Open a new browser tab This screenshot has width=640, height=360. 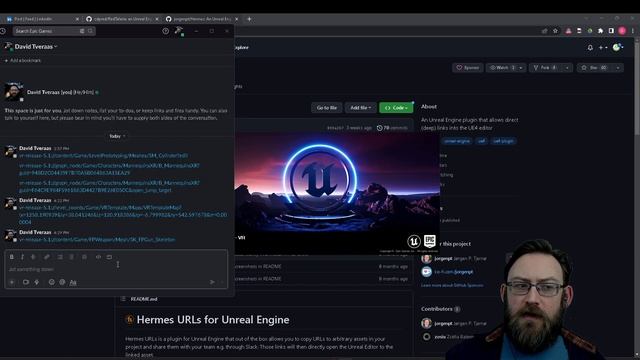click(249, 19)
